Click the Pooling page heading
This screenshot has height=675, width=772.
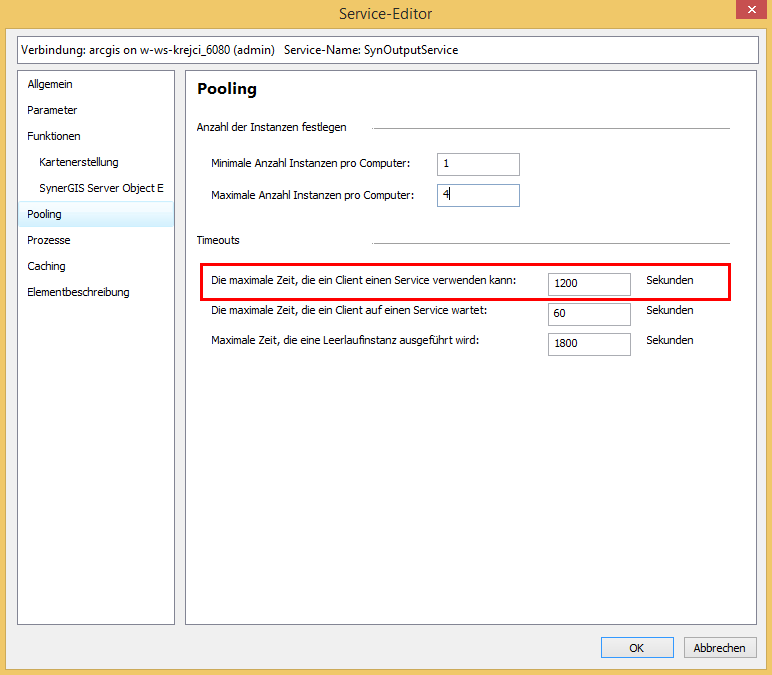coord(227,89)
